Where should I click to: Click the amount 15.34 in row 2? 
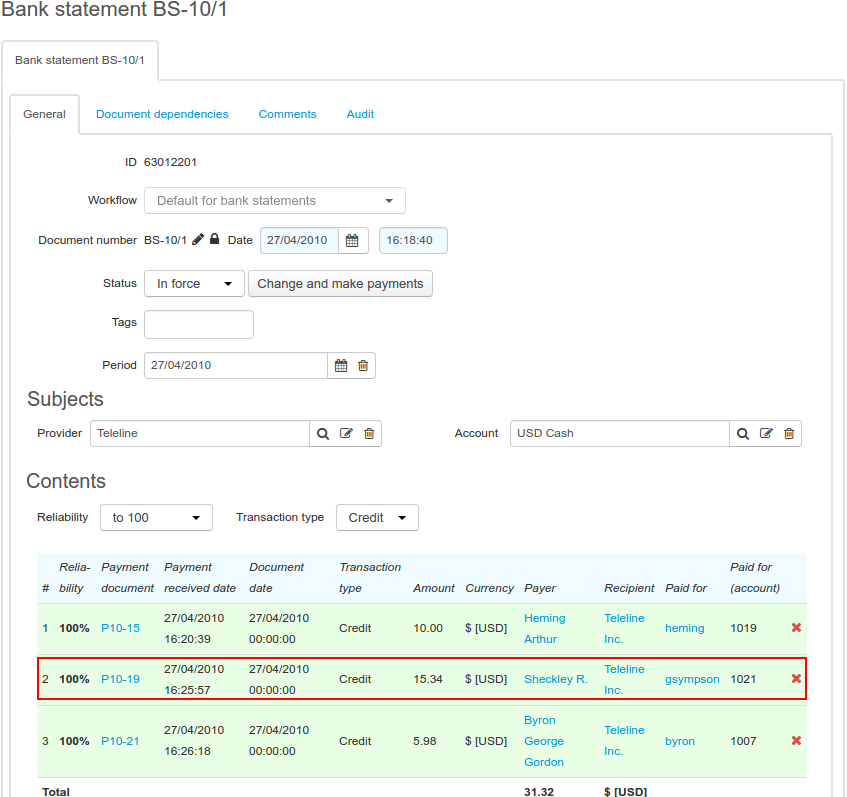coord(428,679)
